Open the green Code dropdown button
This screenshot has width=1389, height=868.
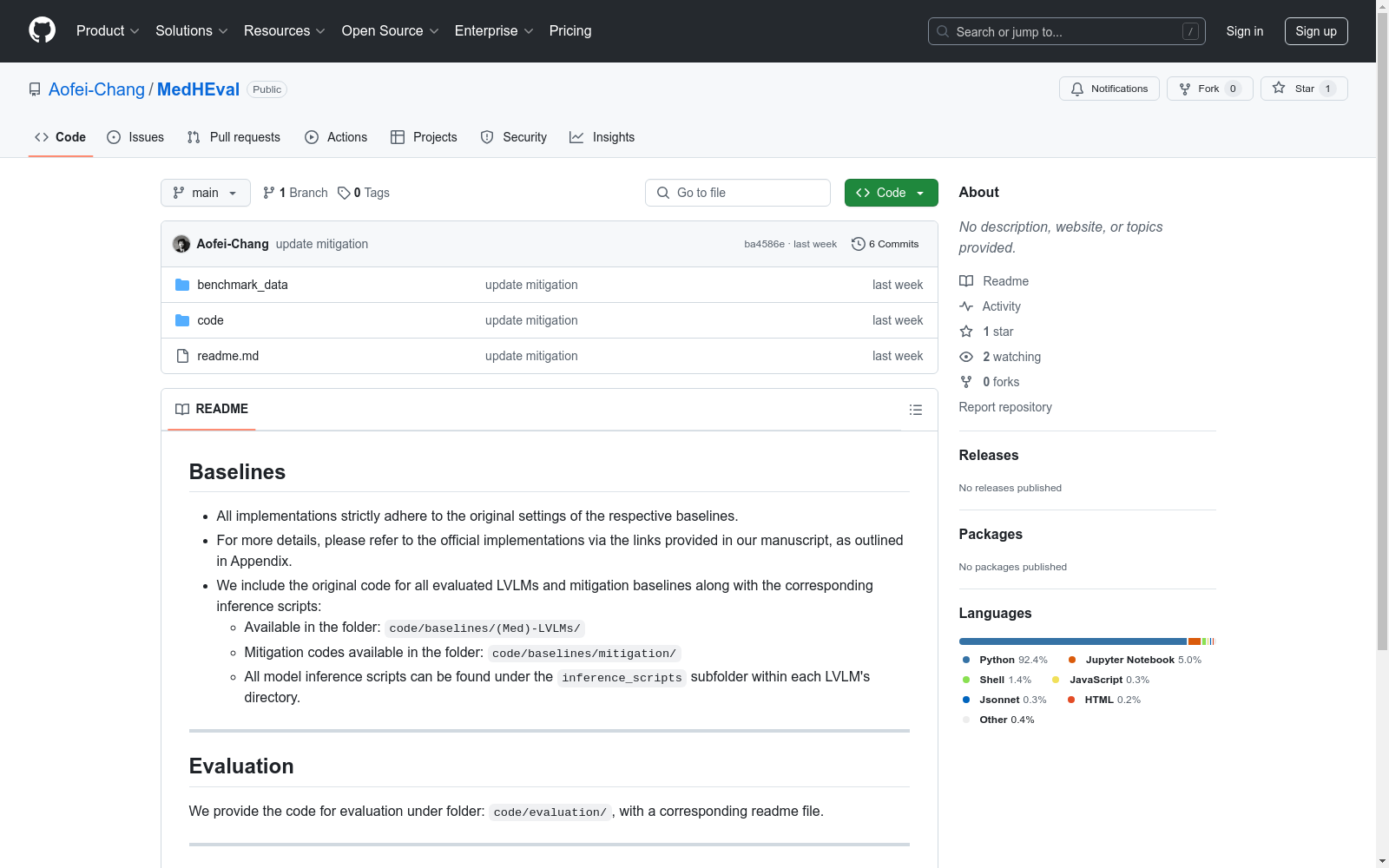[x=891, y=193]
